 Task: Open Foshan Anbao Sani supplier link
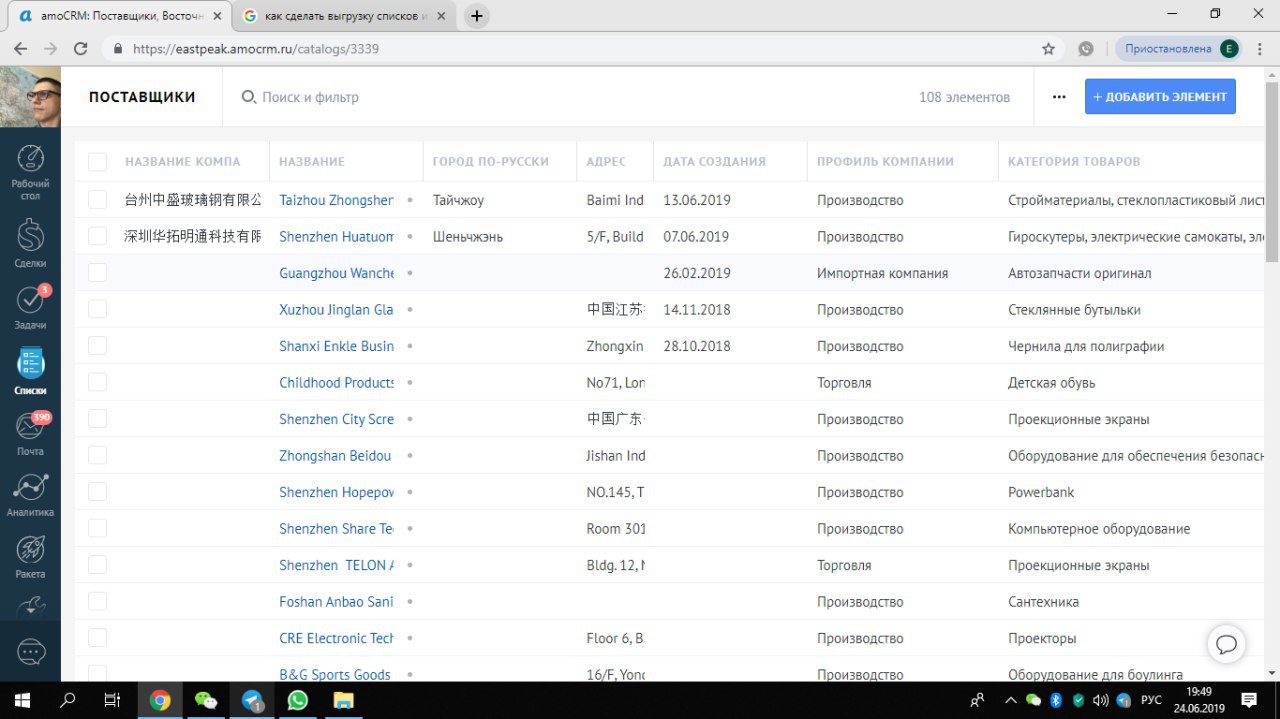pos(336,602)
